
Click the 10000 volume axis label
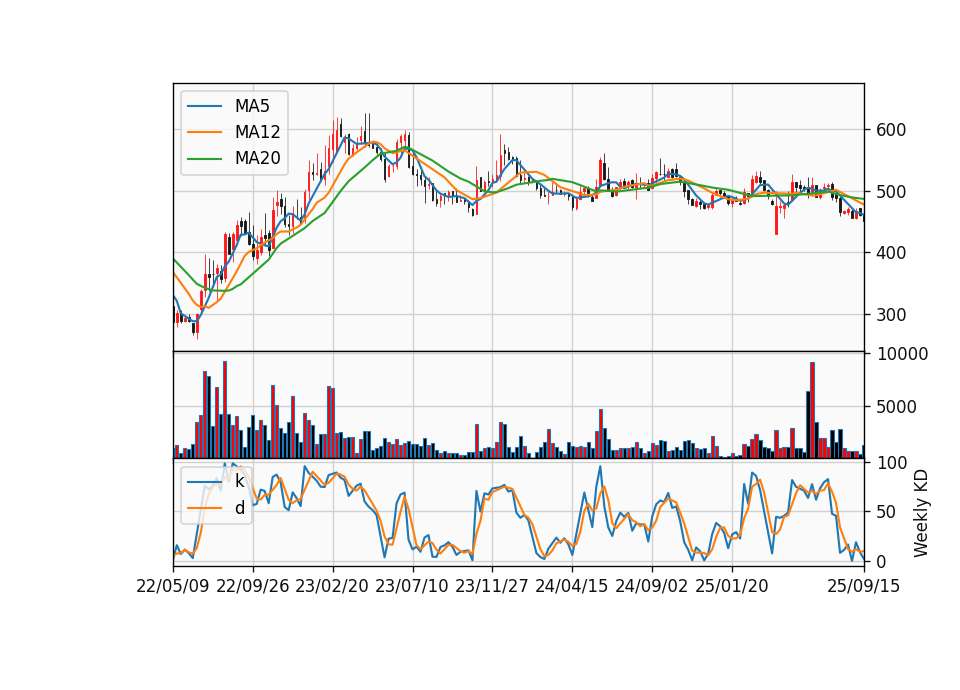pos(903,354)
